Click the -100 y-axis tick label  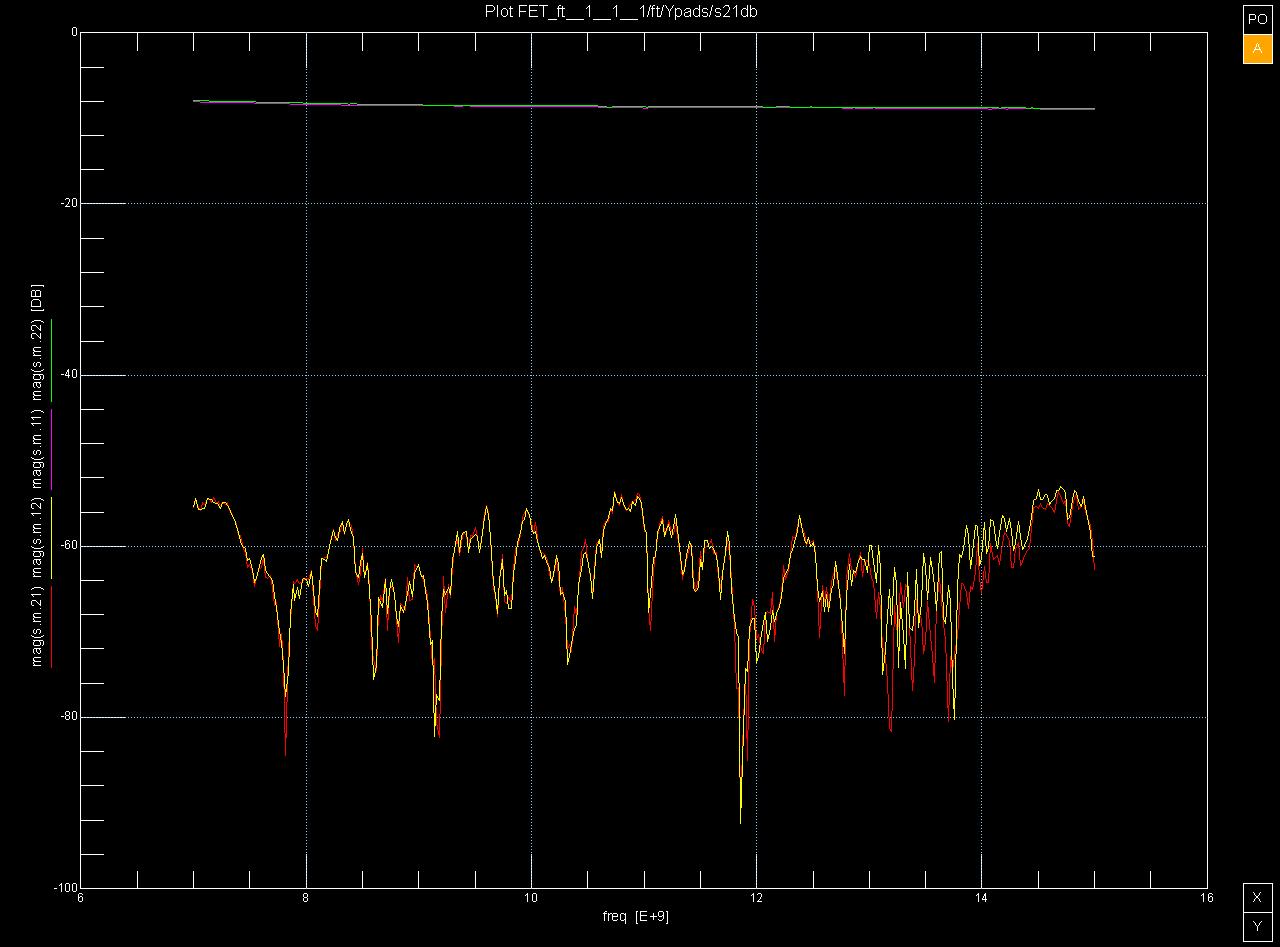64,888
